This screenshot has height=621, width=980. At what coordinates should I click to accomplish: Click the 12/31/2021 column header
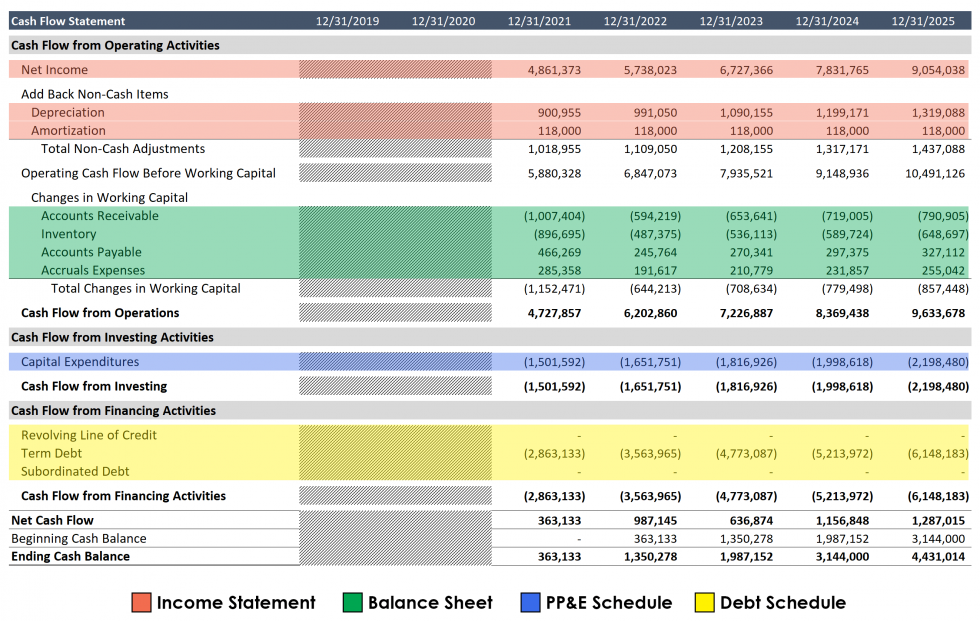pyautogui.click(x=539, y=20)
